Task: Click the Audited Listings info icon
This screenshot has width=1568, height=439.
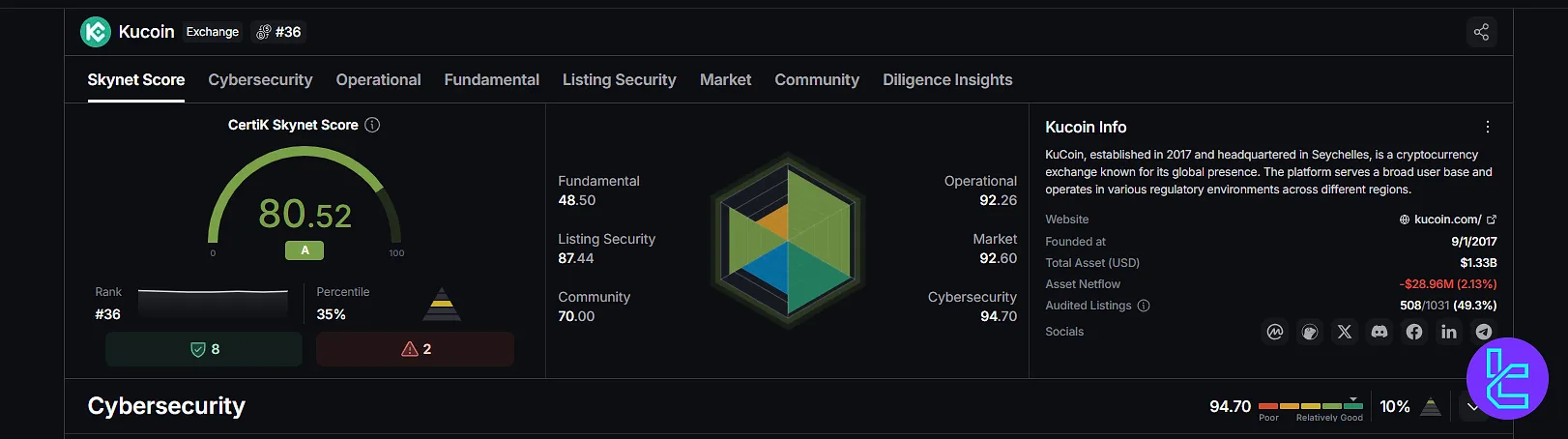Action: click(1144, 306)
